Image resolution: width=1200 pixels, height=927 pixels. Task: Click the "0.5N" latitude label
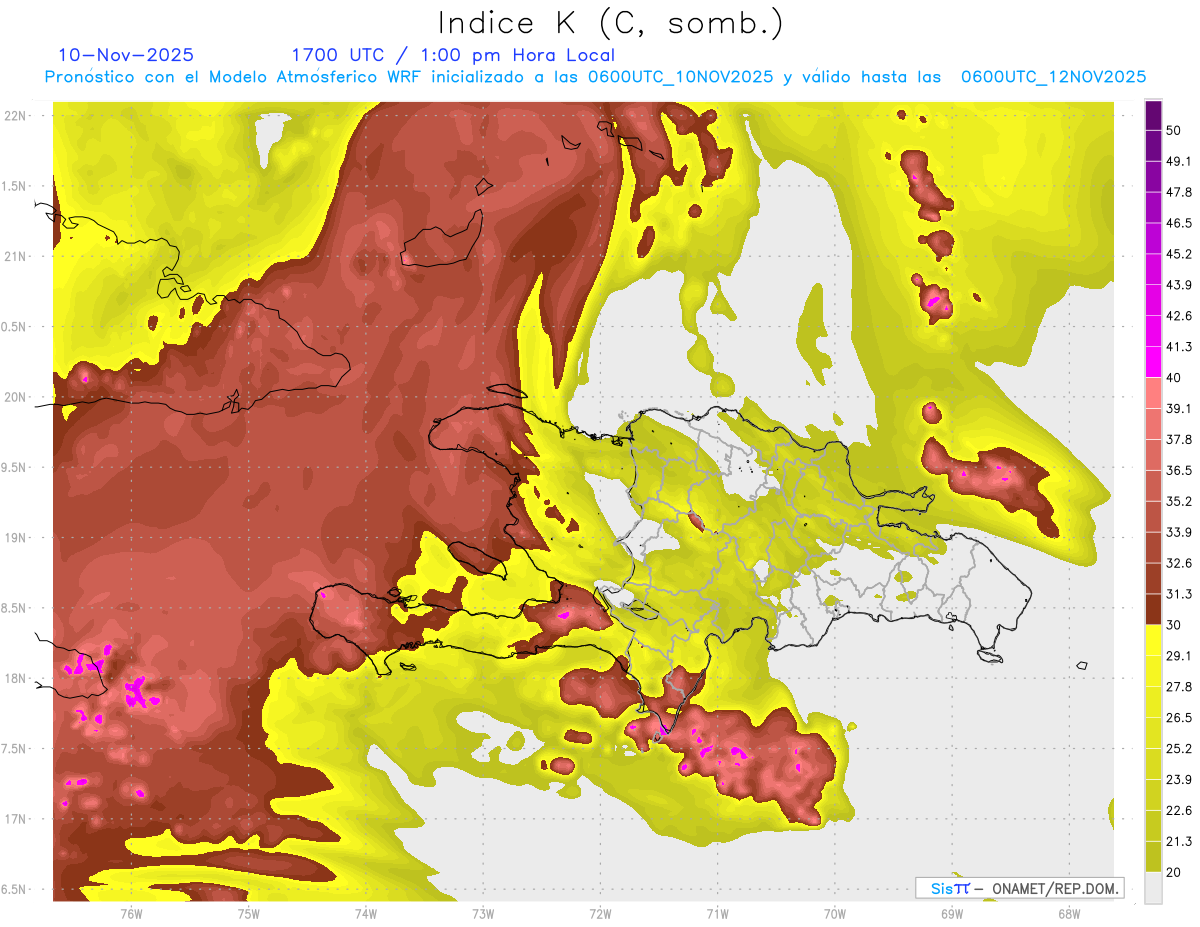tap(16, 327)
